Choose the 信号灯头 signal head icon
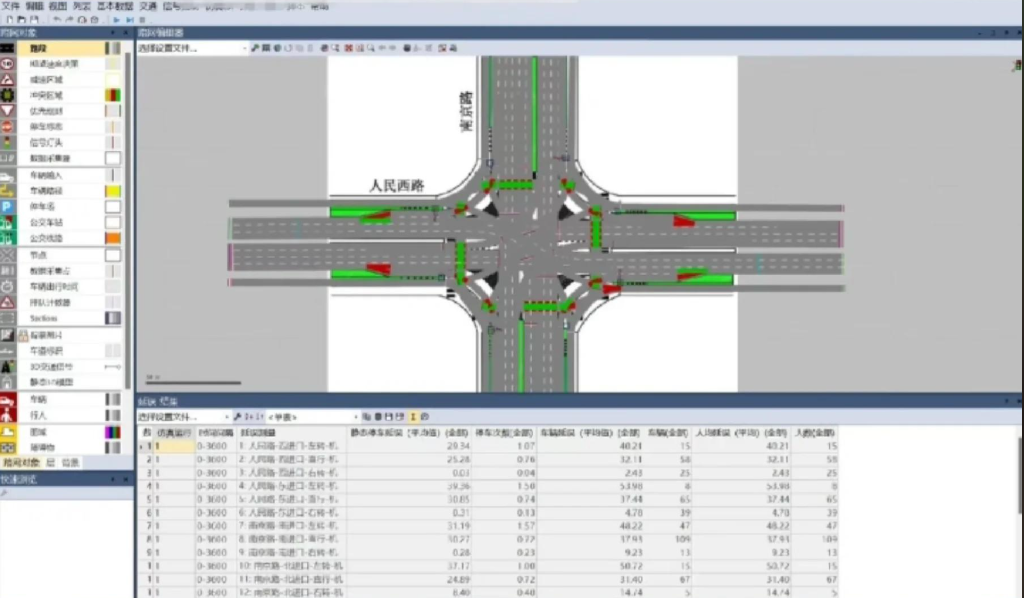 point(8,143)
